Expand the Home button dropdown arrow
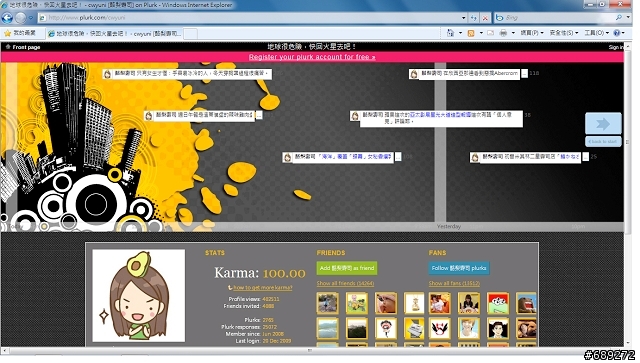Screen dimensions: 640x363 tap(460, 33)
